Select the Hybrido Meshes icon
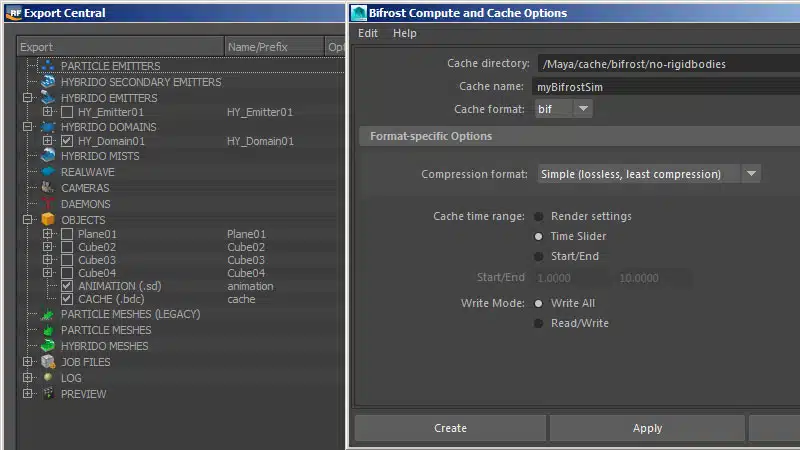 [x=47, y=346]
